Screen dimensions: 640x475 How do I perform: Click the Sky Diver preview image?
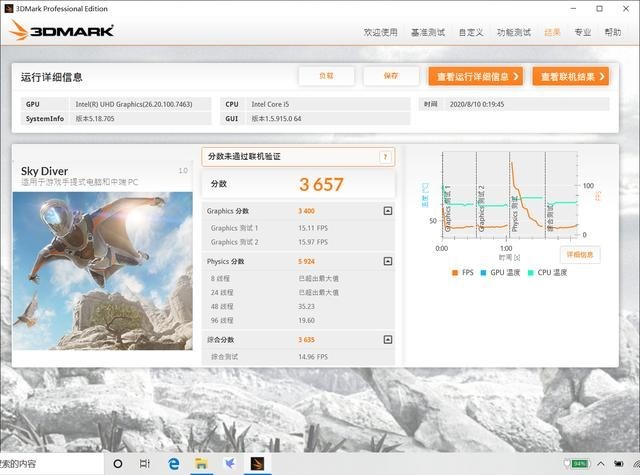[x=102, y=271]
